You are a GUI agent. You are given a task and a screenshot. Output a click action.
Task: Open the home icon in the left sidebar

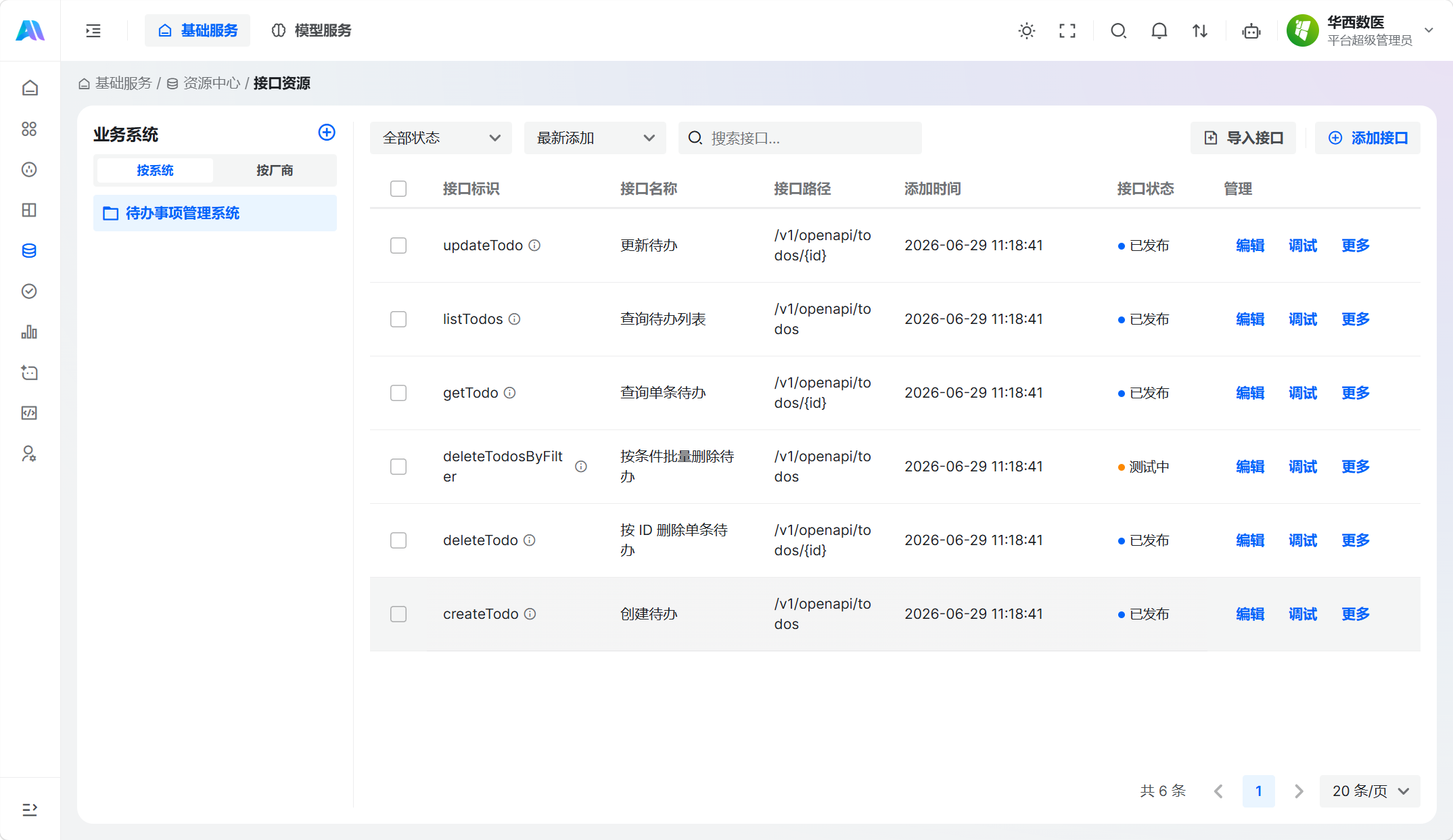pyautogui.click(x=29, y=88)
